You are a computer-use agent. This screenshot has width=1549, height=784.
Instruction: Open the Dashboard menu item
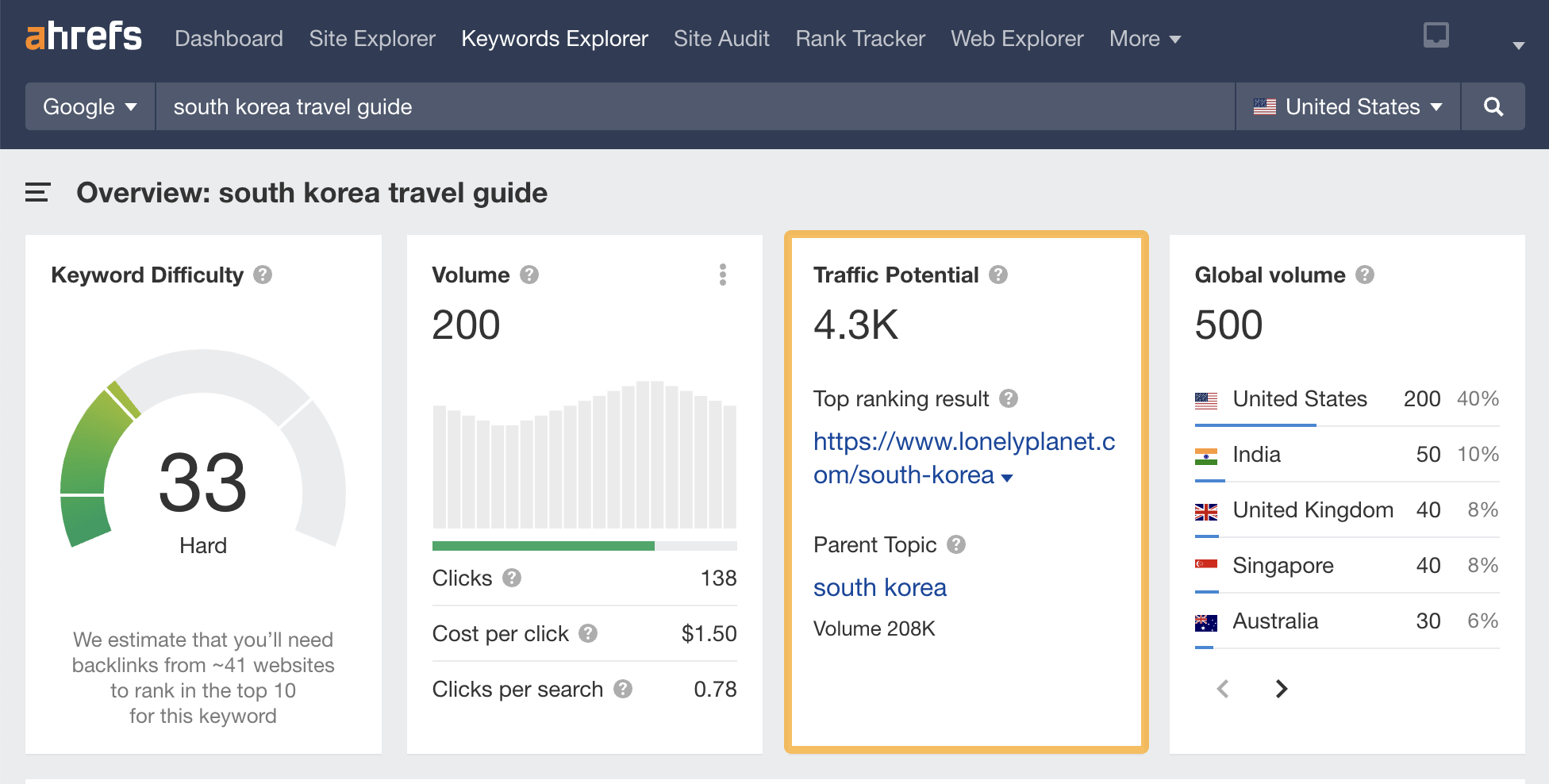click(x=229, y=38)
